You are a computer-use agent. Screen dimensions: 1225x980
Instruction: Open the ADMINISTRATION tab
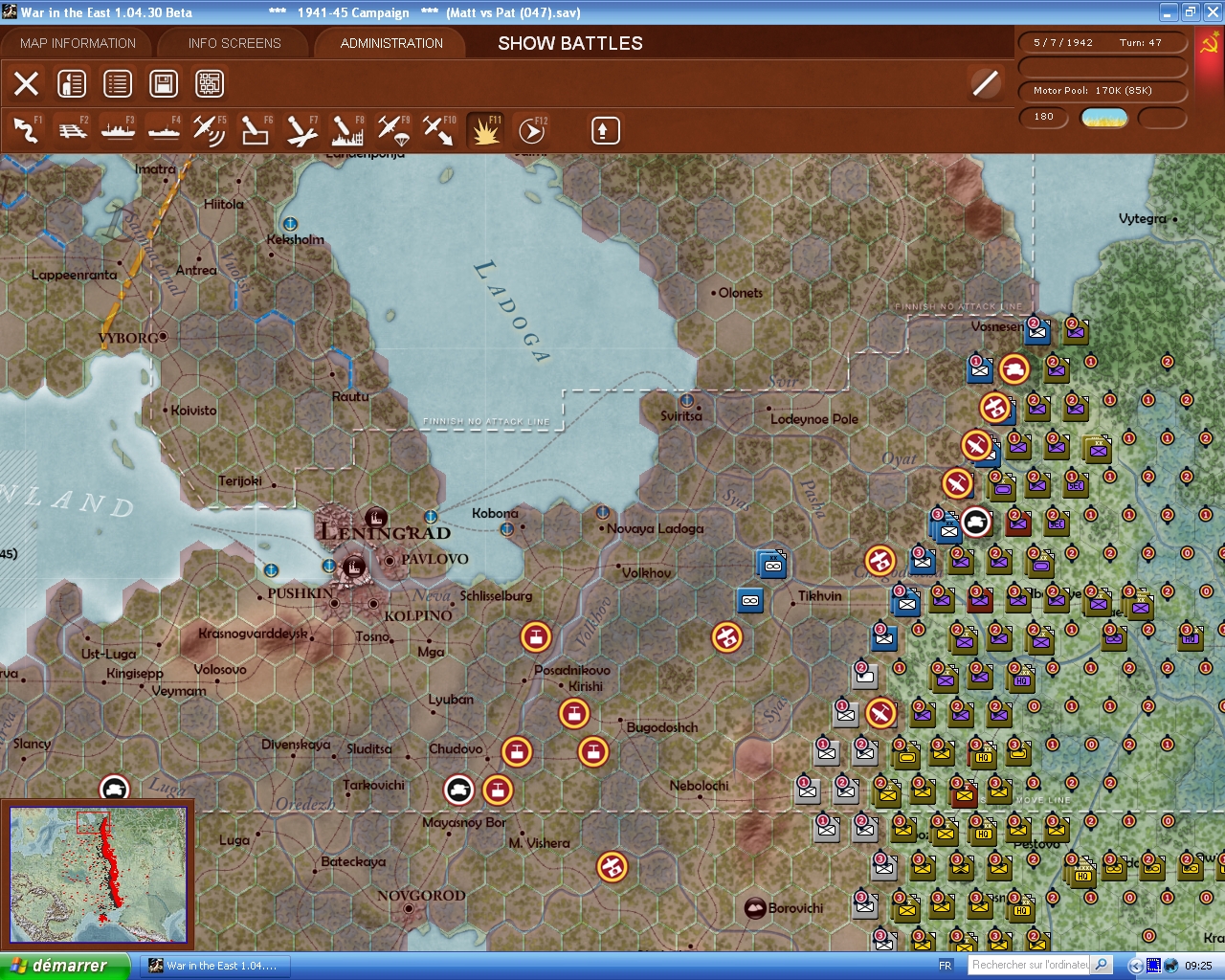391,43
